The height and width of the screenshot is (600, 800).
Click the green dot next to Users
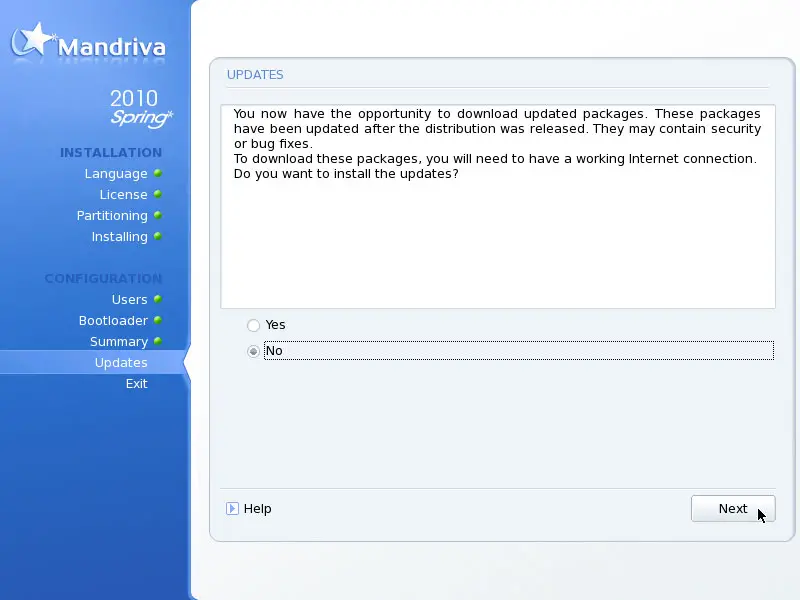coord(158,299)
